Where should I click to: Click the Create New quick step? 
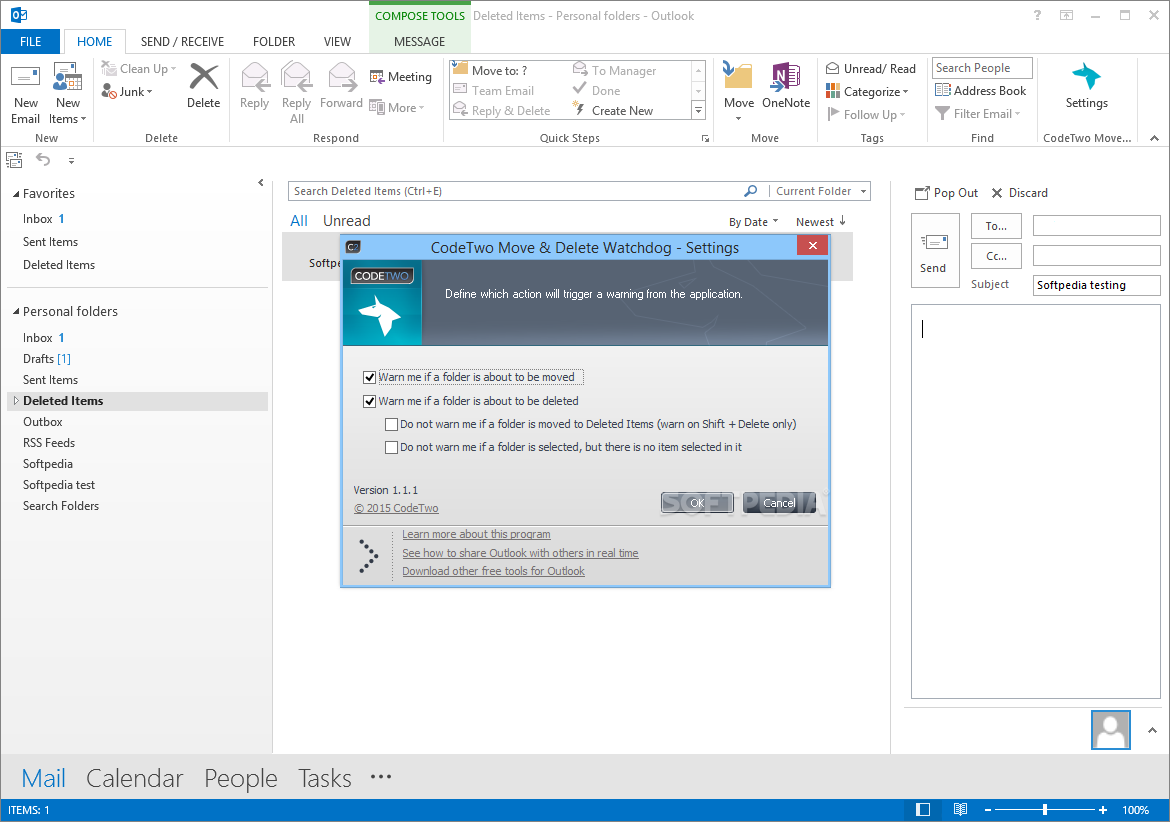coord(613,110)
